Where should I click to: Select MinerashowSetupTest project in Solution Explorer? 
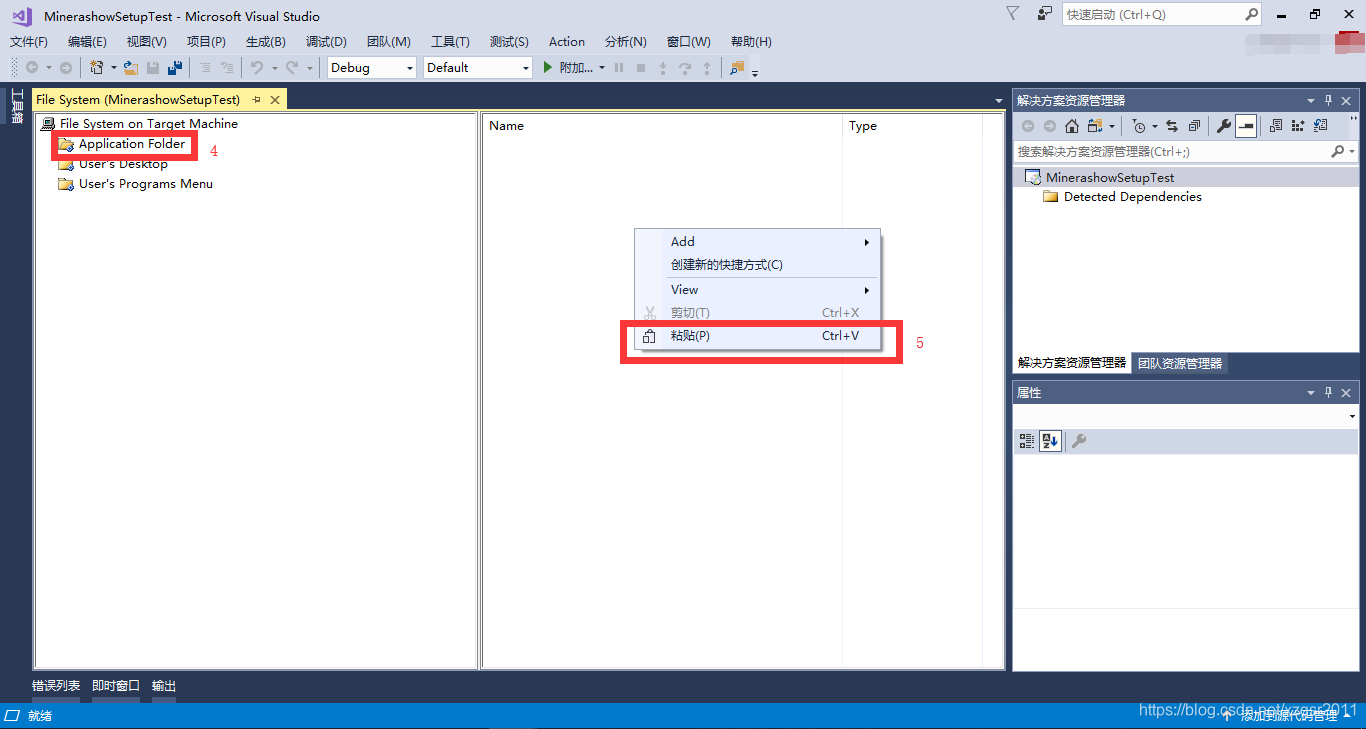tap(1110, 178)
